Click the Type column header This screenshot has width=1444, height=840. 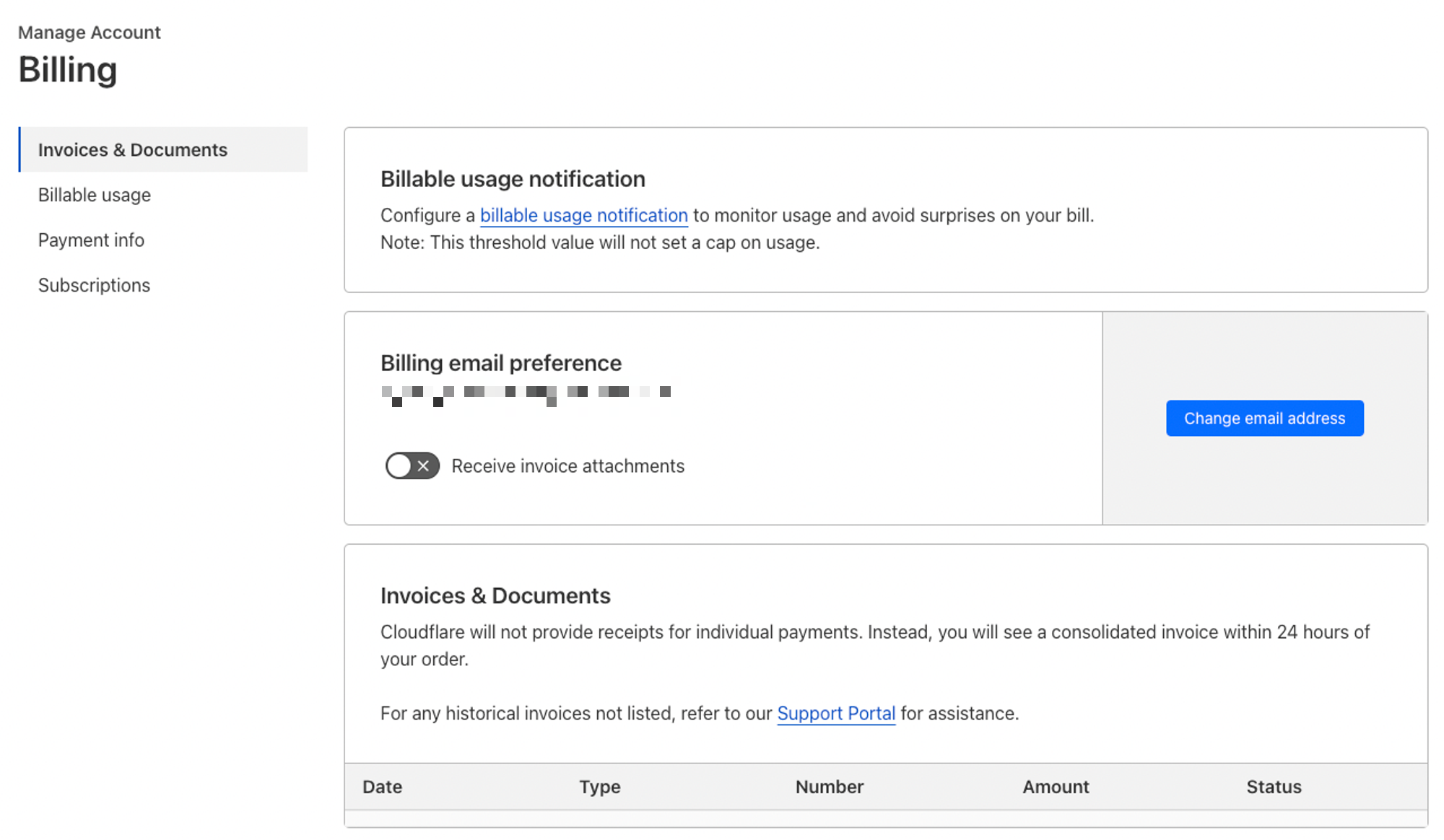click(599, 787)
